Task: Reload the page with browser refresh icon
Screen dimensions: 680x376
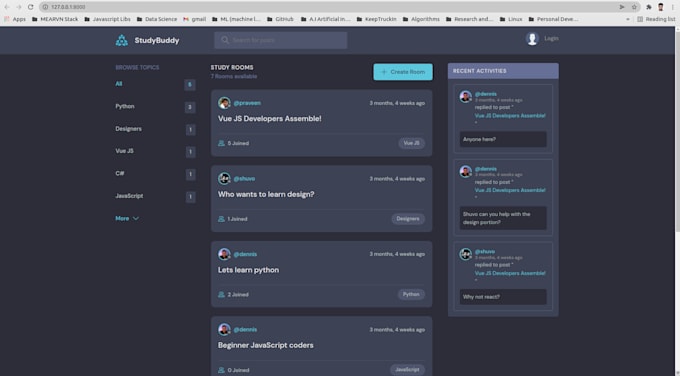Action: 30,7
